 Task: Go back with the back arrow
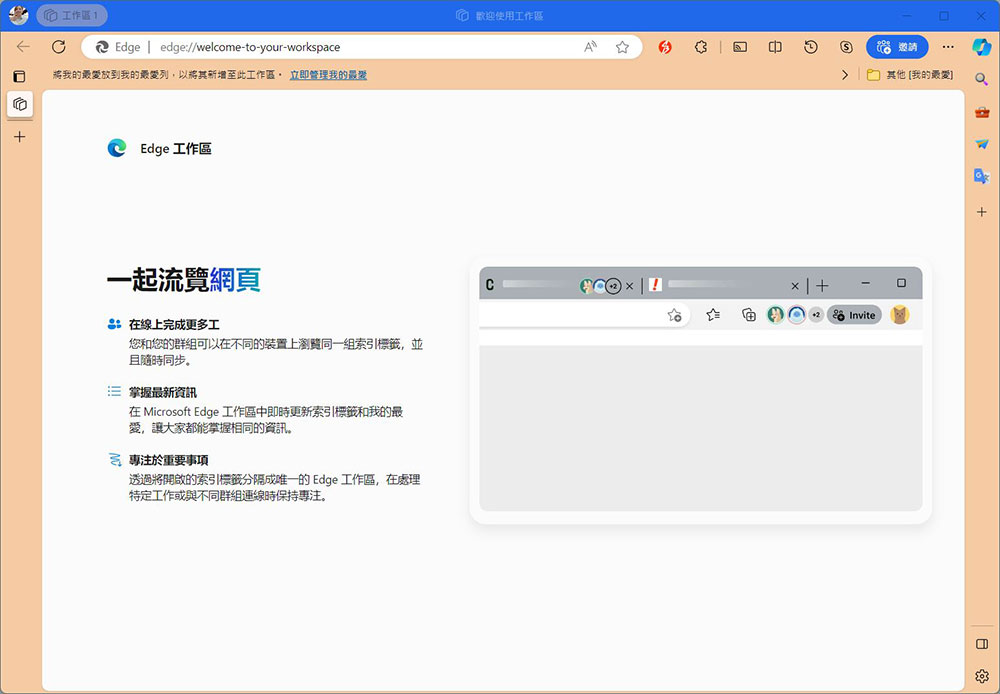pyautogui.click(x=23, y=47)
